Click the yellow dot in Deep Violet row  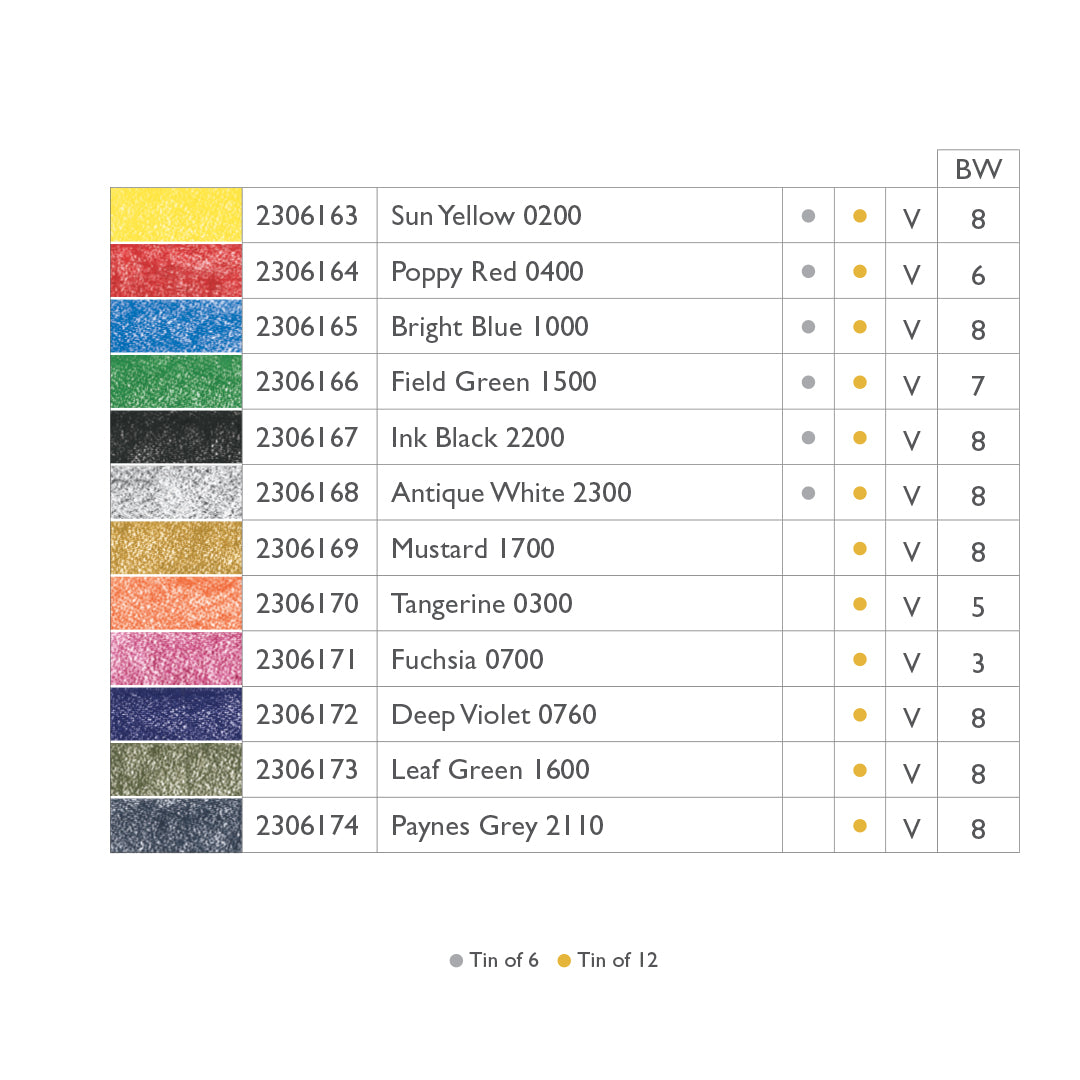(859, 714)
